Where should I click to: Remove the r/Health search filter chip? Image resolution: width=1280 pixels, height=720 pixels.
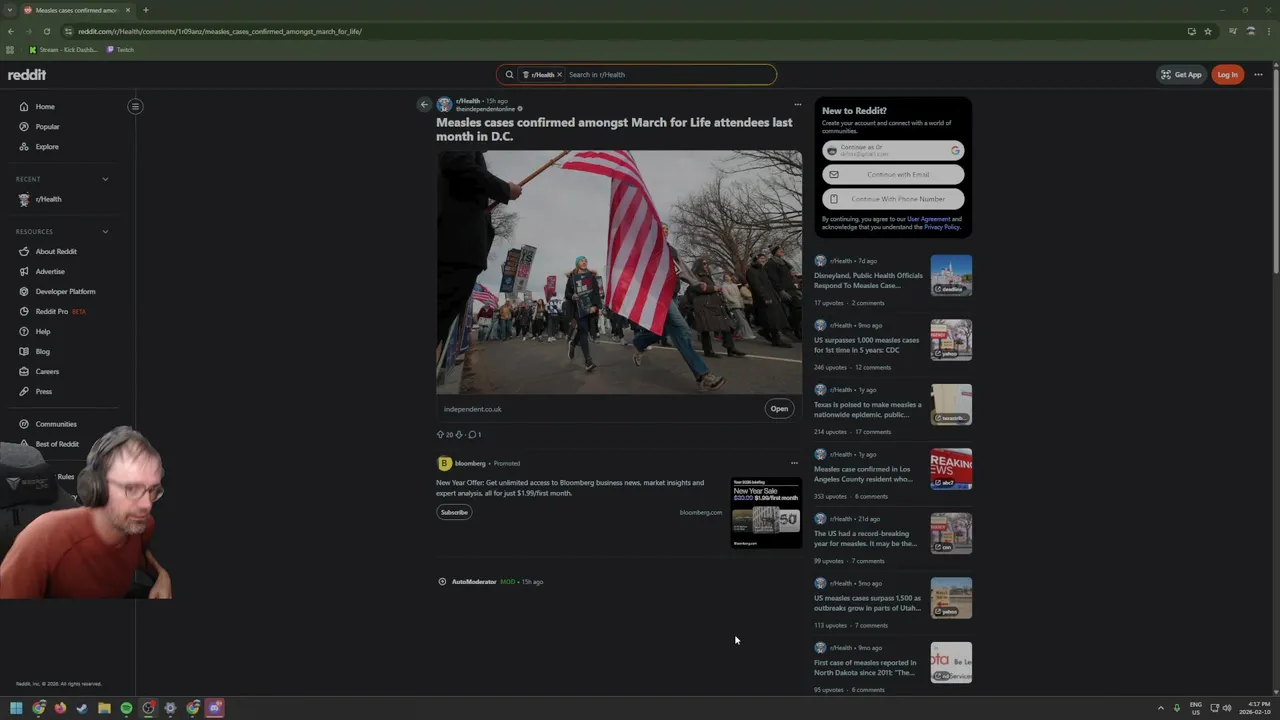[x=559, y=75]
